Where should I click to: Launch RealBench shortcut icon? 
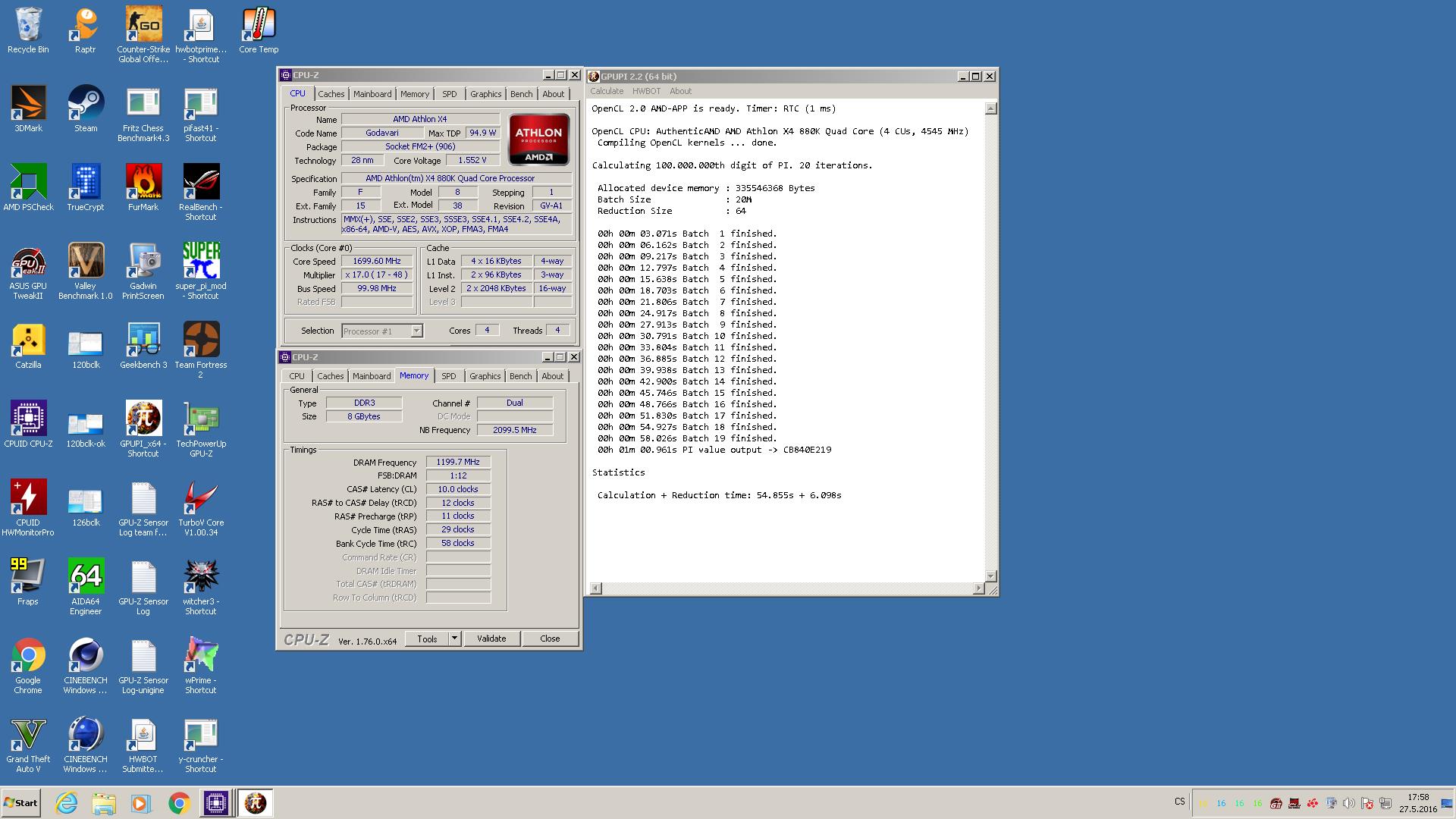[x=201, y=193]
